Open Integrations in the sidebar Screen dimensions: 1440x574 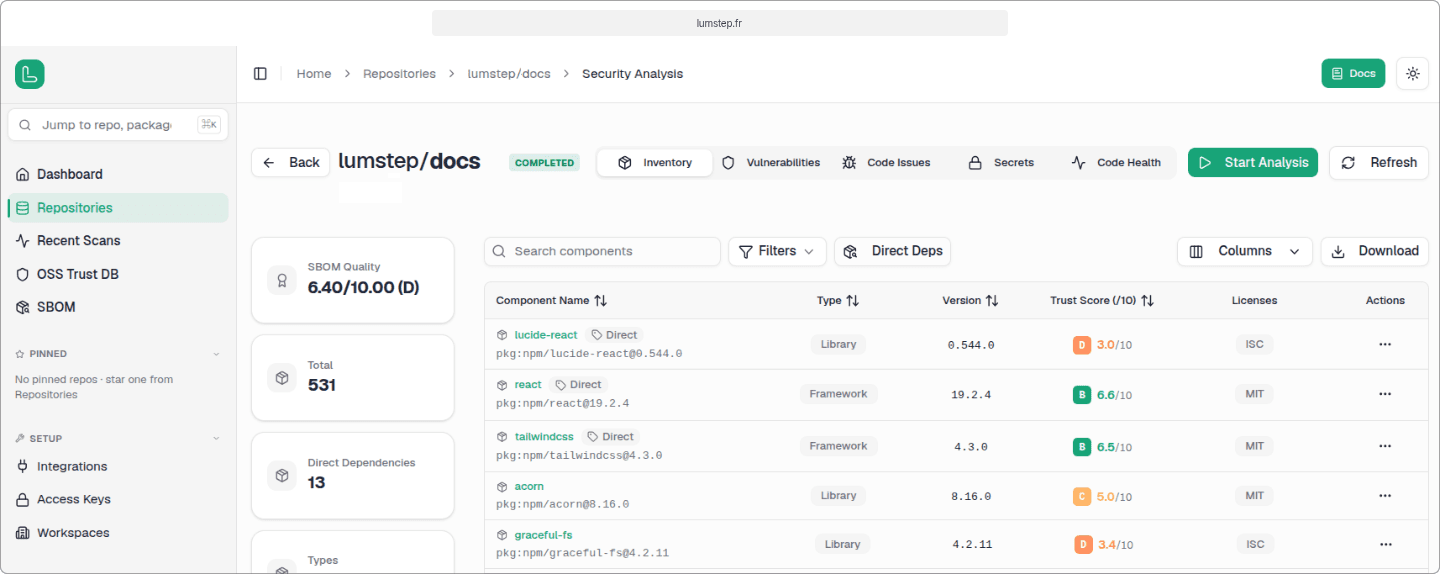pos(118,466)
